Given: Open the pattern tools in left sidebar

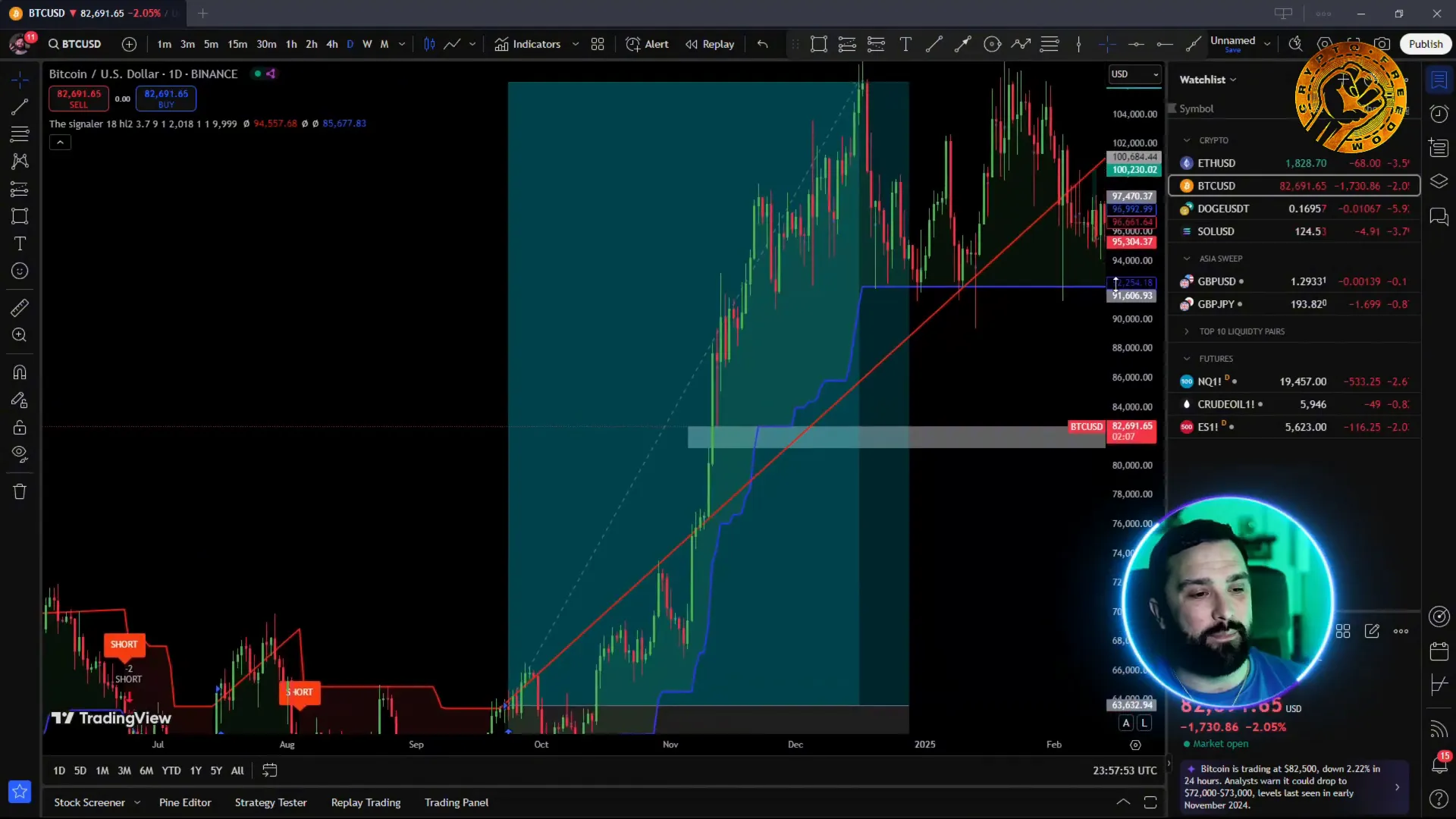Looking at the screenshot, I should [20, 162].
